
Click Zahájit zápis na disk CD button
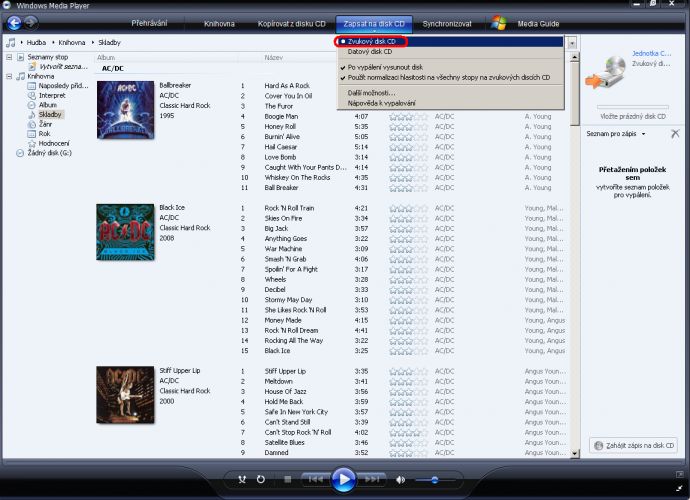tap(633, 445)
